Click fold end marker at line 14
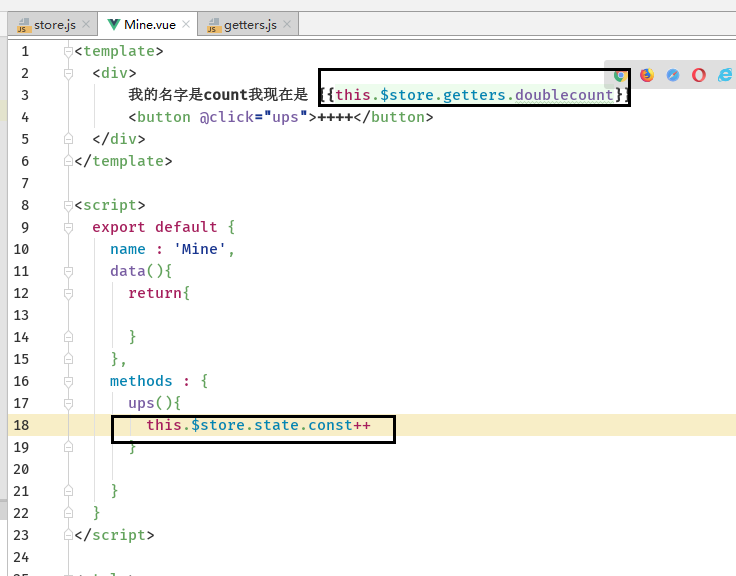 (x=69, y=337)
